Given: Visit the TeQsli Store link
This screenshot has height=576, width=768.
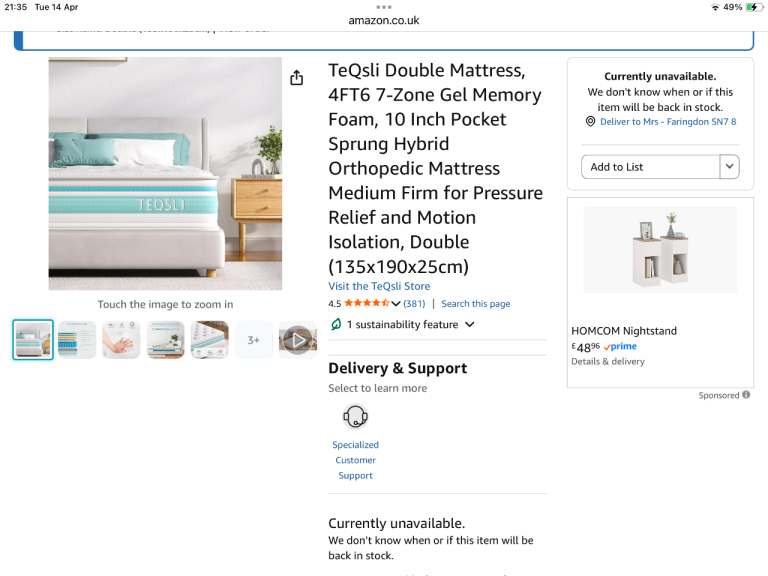Looking at the screenshot, I should [379, 286].
